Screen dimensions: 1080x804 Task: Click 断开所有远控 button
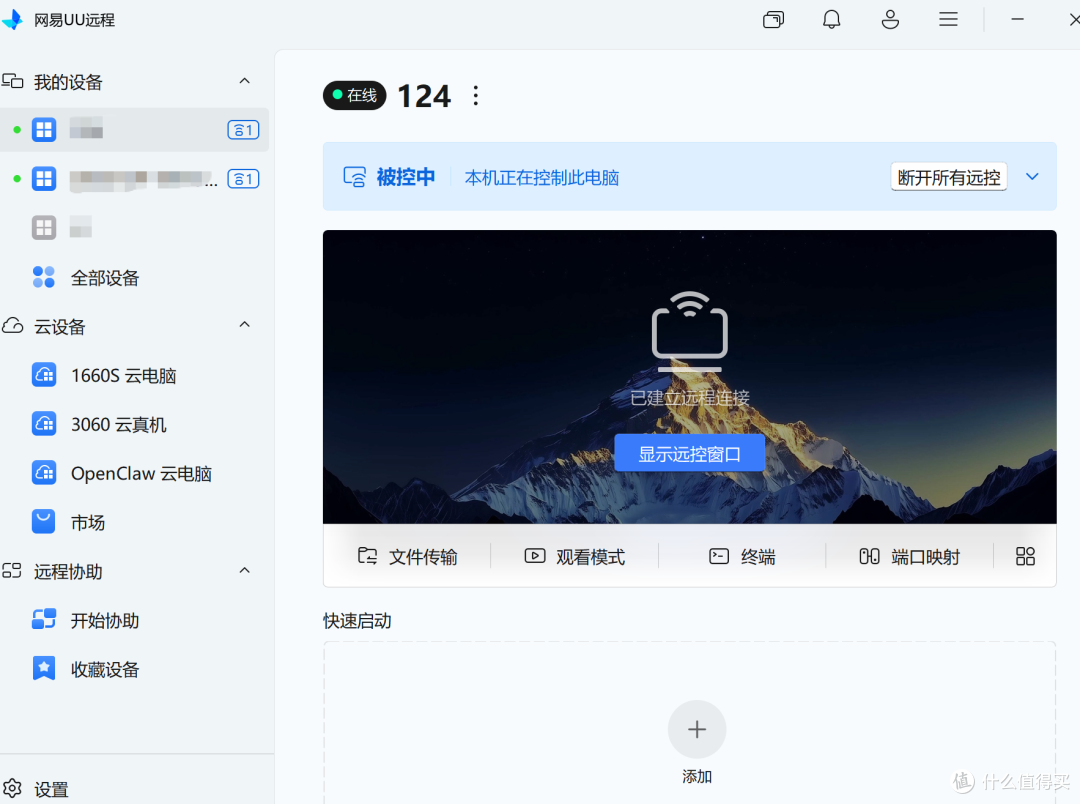click(x=948, y=177)
